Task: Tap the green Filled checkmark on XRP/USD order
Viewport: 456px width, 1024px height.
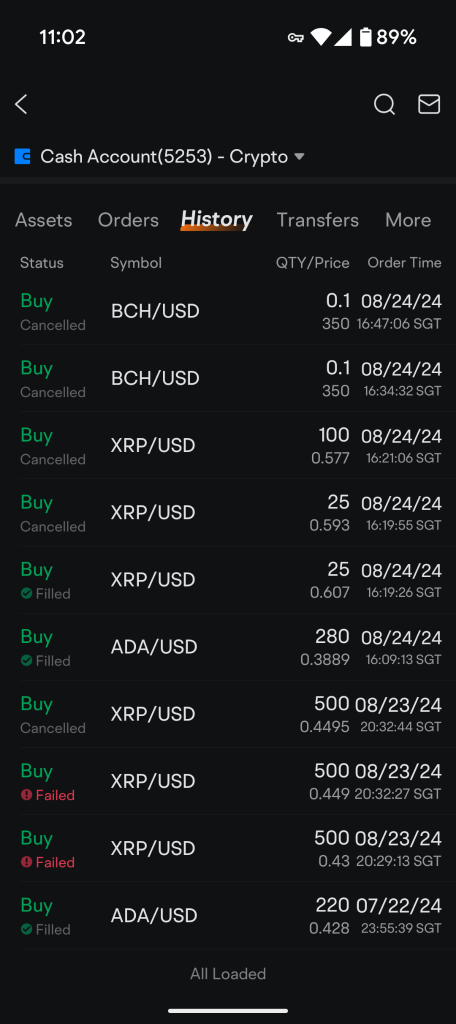Action: pos(26,594)
